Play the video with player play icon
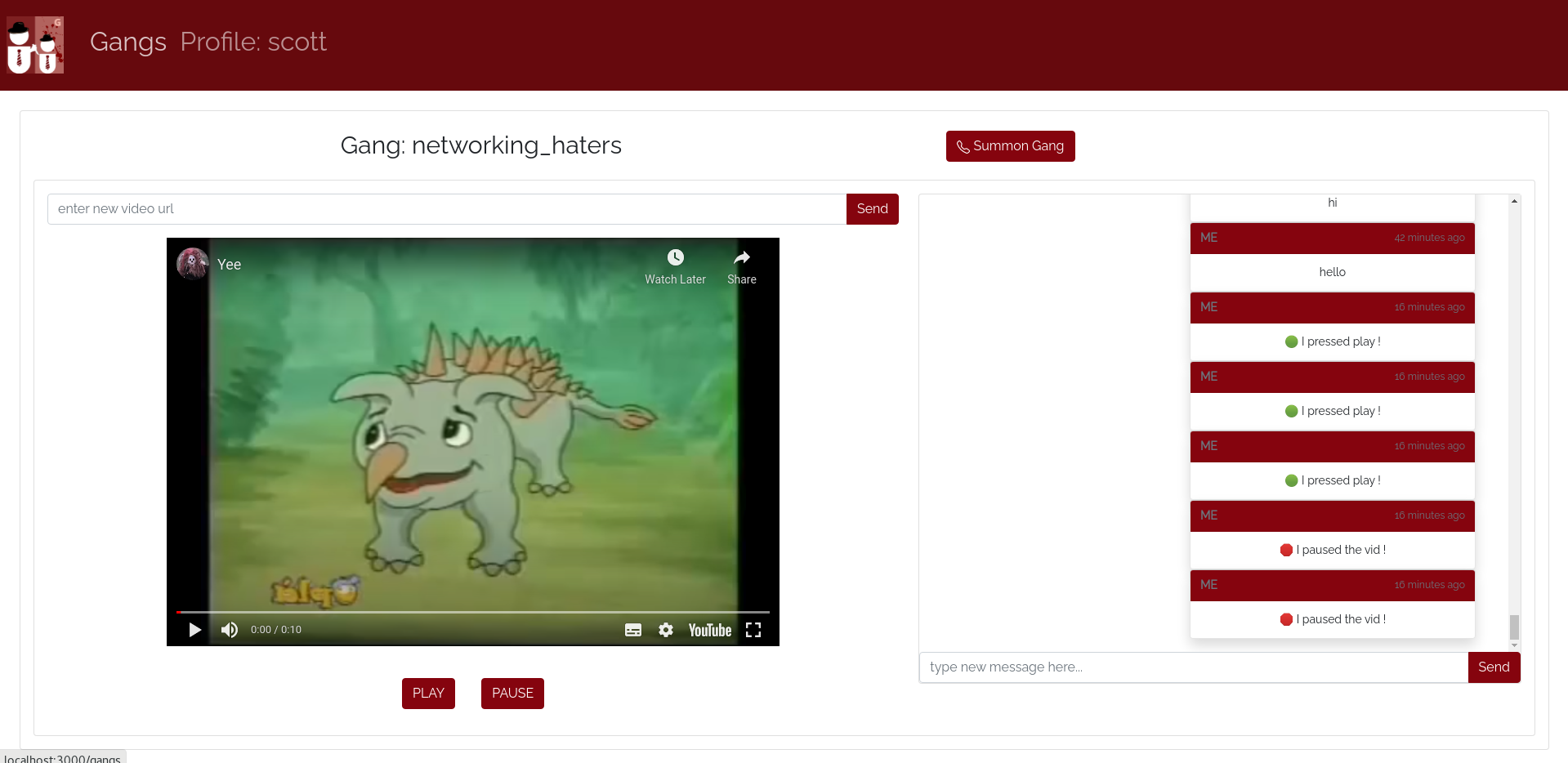Viewport: 1568px width, 763px height. 194,630
